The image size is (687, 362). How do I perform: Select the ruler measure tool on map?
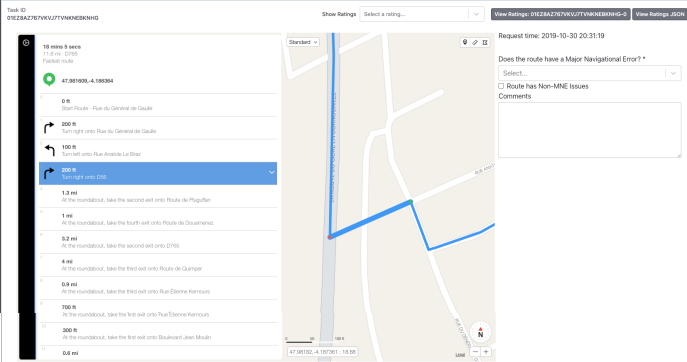475,42
